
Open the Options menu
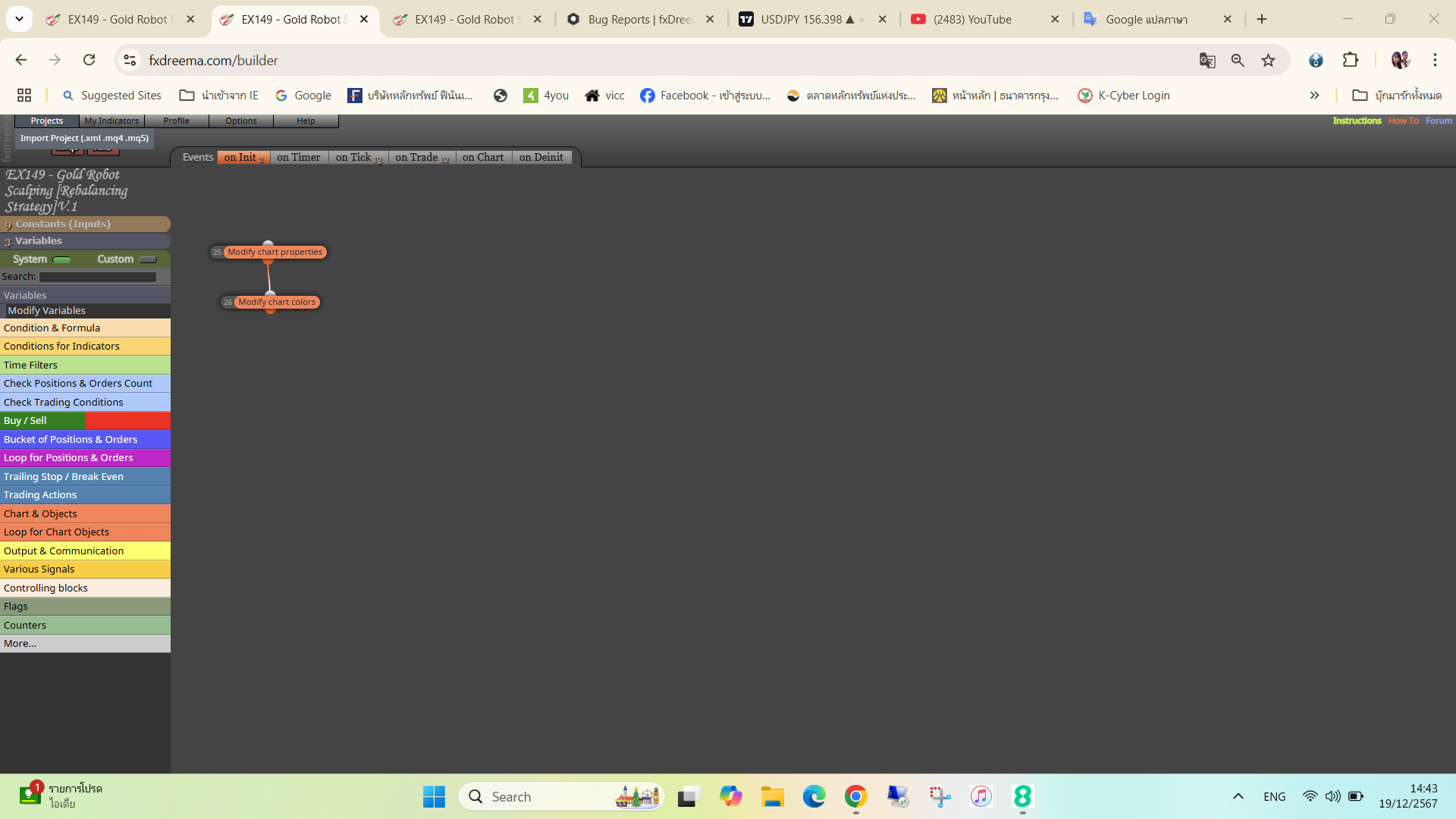tap(241, 121)
